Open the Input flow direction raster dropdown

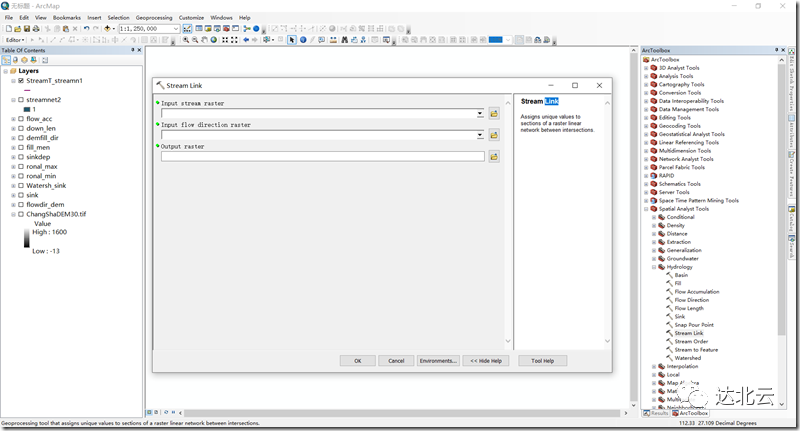click(480, 135)
